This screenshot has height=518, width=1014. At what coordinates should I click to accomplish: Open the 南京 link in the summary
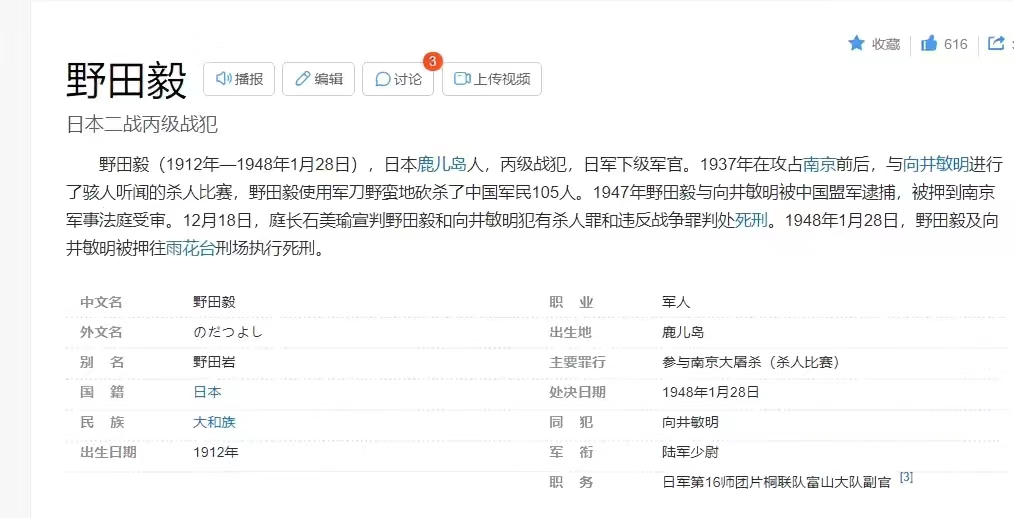coord(819,164)
